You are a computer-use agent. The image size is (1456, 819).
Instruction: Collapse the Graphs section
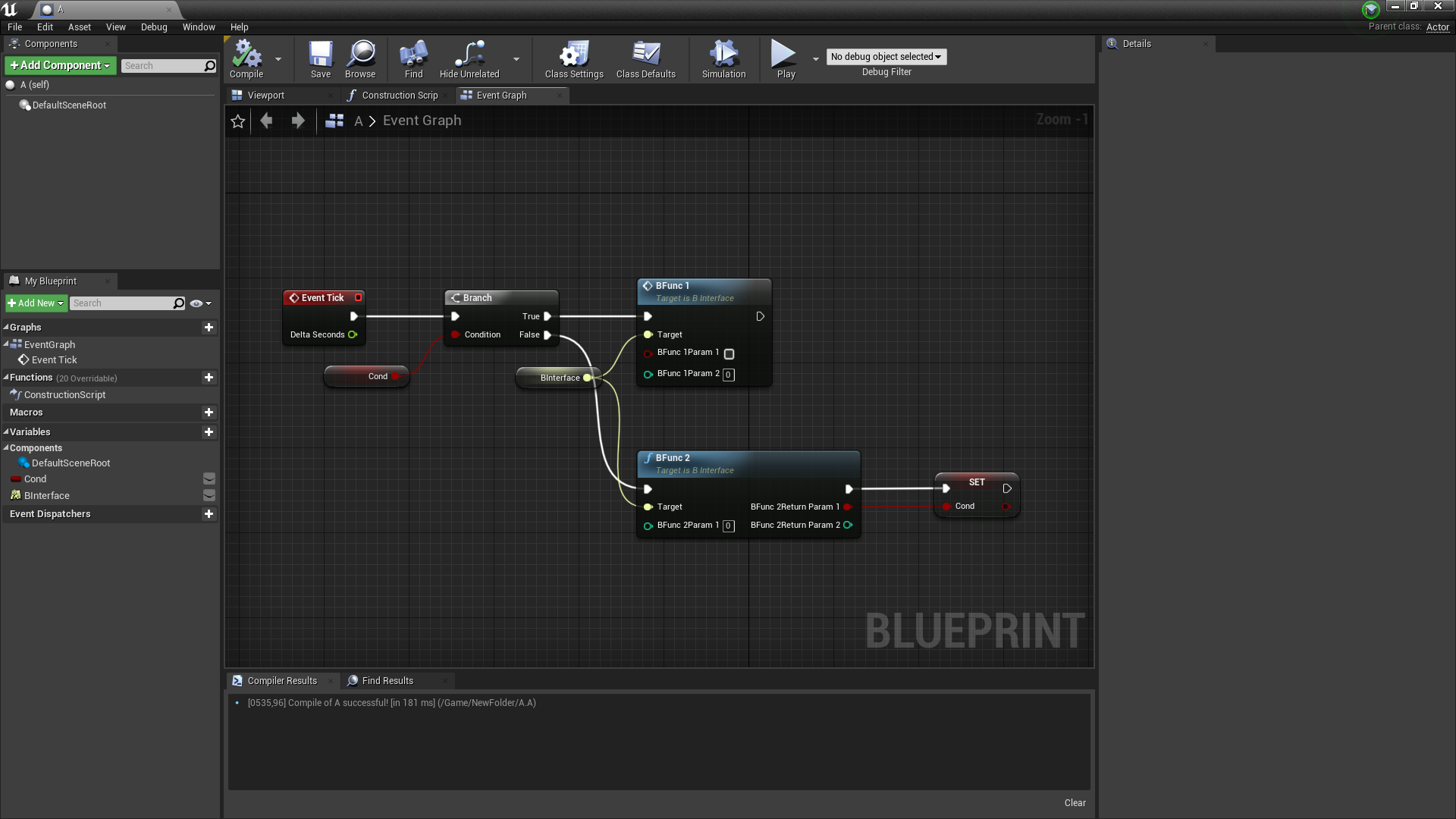click(x=6, y=328)
